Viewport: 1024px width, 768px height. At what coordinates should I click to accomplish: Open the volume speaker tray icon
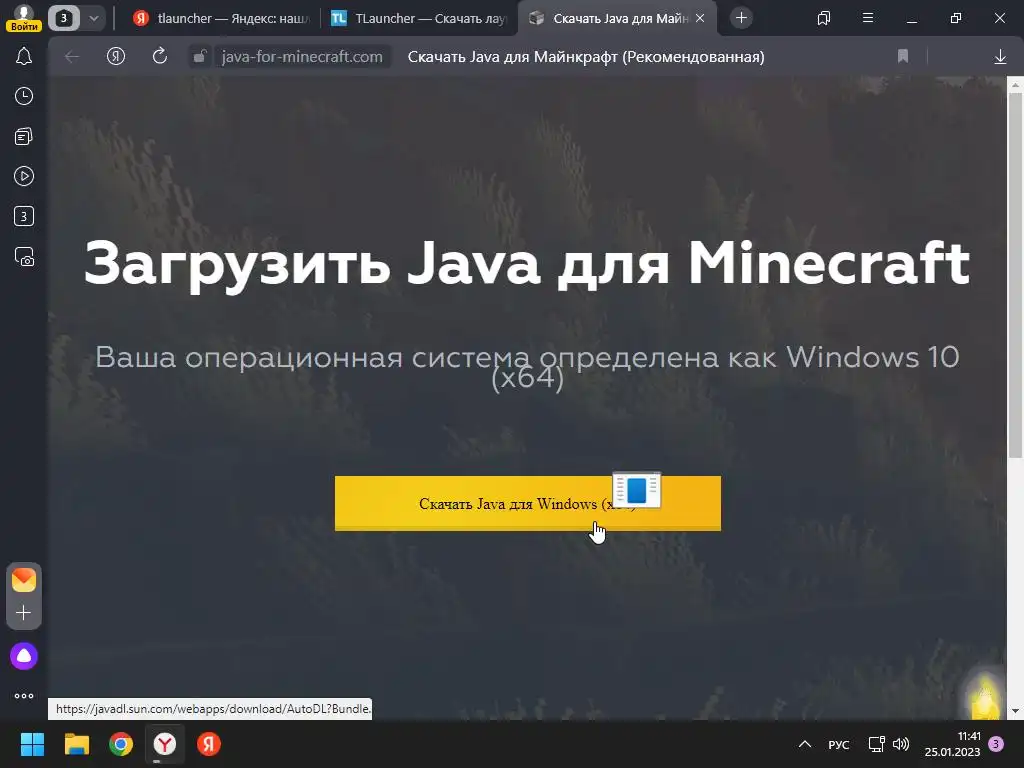(901, 744)
